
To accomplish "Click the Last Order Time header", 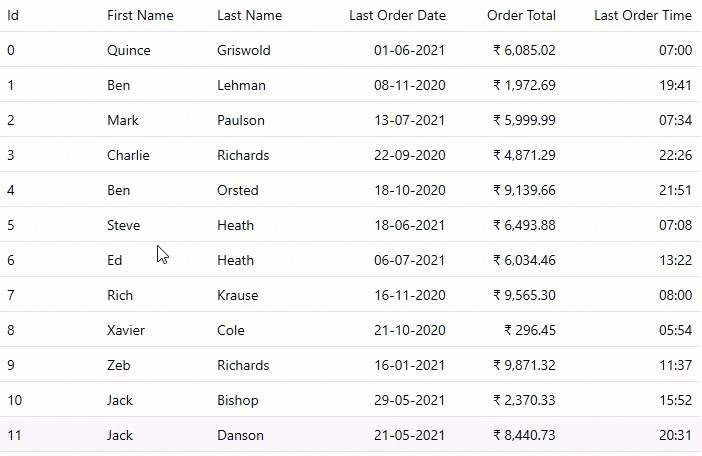I will point(642,15).
